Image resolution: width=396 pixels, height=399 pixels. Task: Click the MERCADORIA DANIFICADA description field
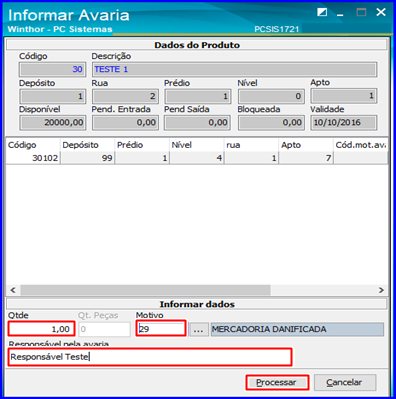pos(297,329)
